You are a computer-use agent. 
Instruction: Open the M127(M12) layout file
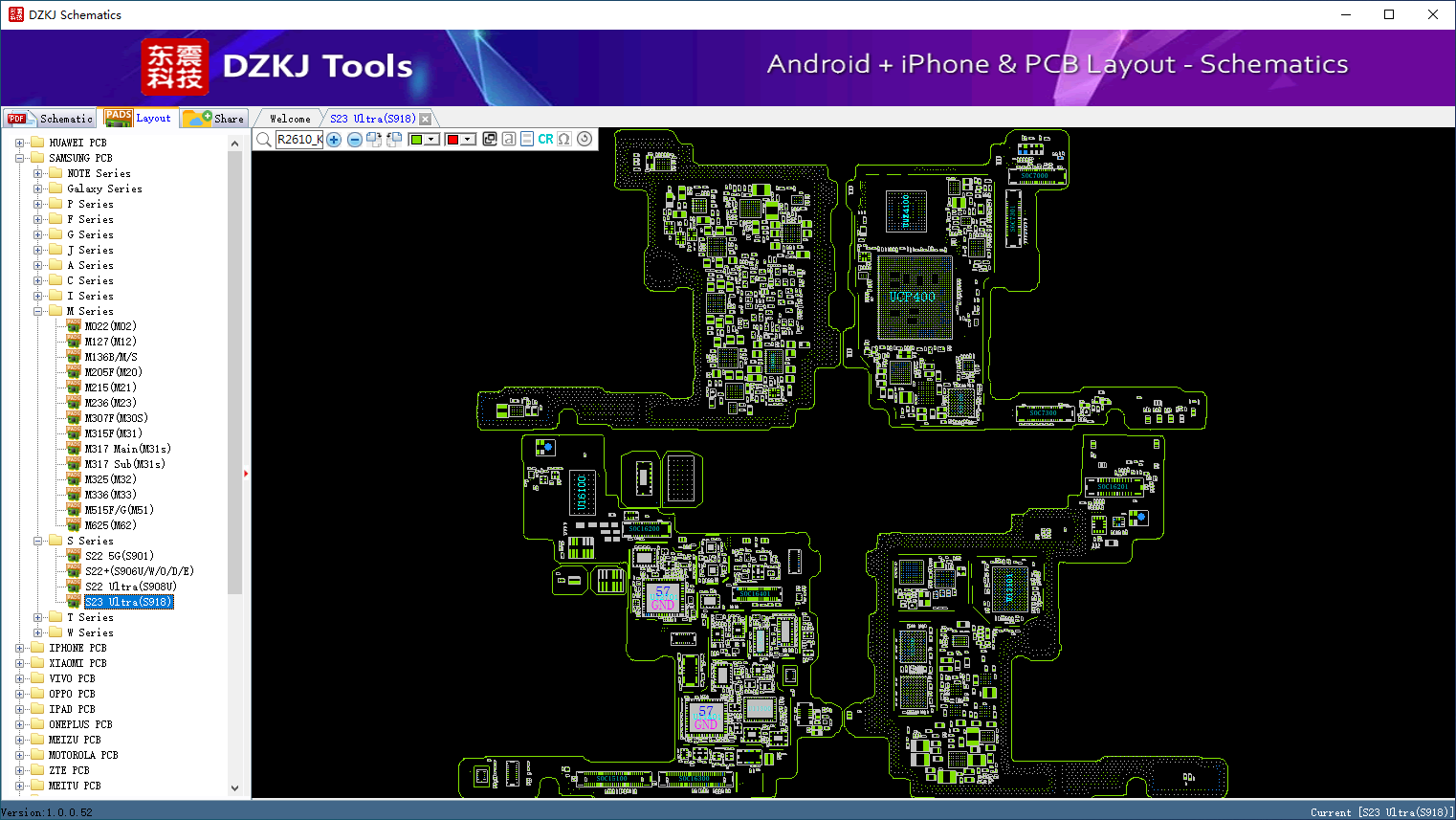(x=110, y=342)
